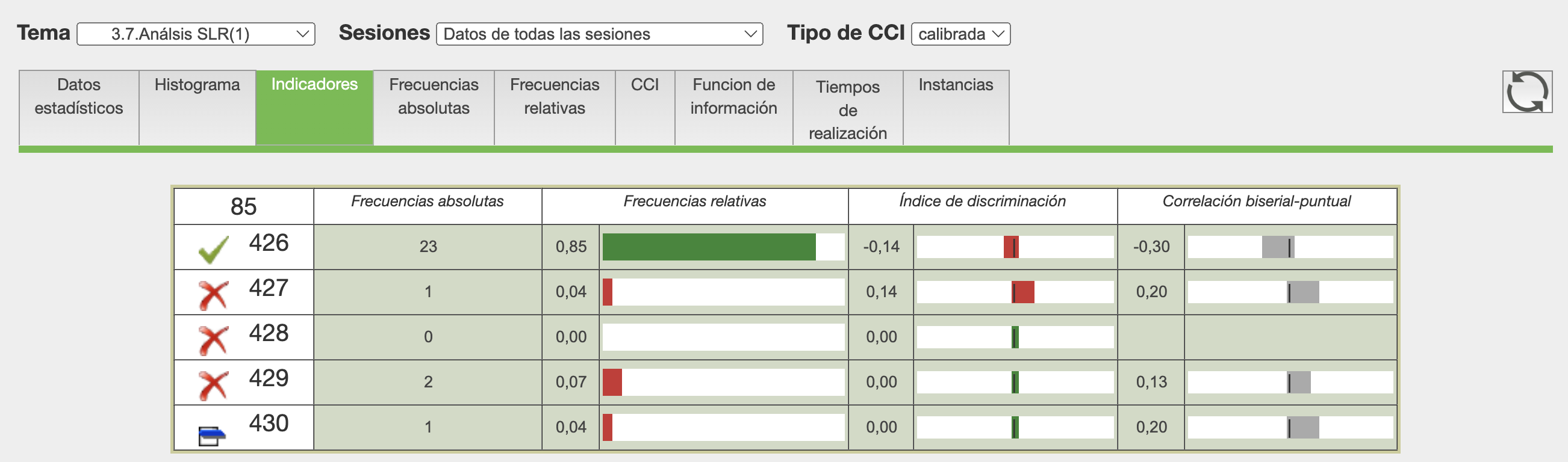Viewport: 1568px width, 462px height.
Task: Open the Tema dropdown
Action: (195, 34)
